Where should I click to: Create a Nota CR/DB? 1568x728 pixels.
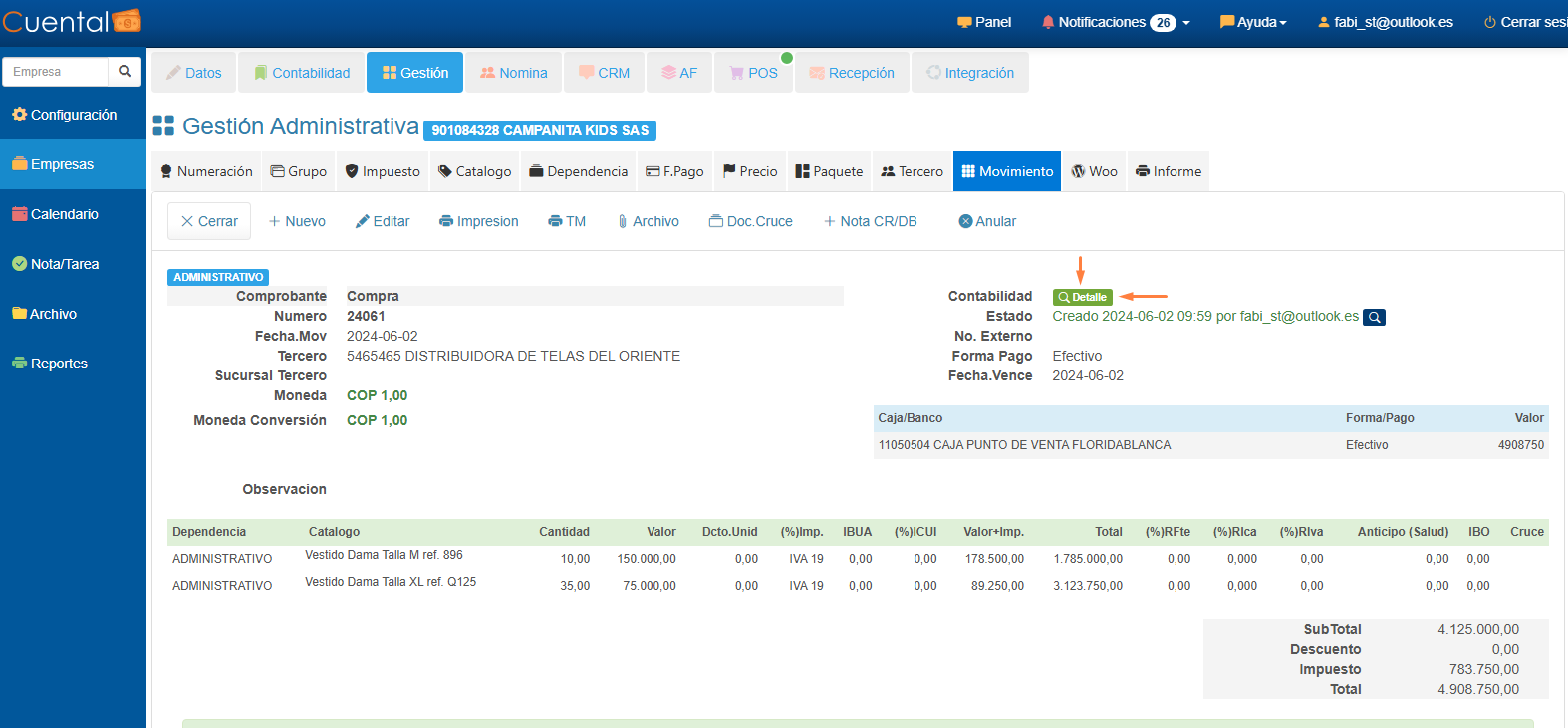coord(870,221)
